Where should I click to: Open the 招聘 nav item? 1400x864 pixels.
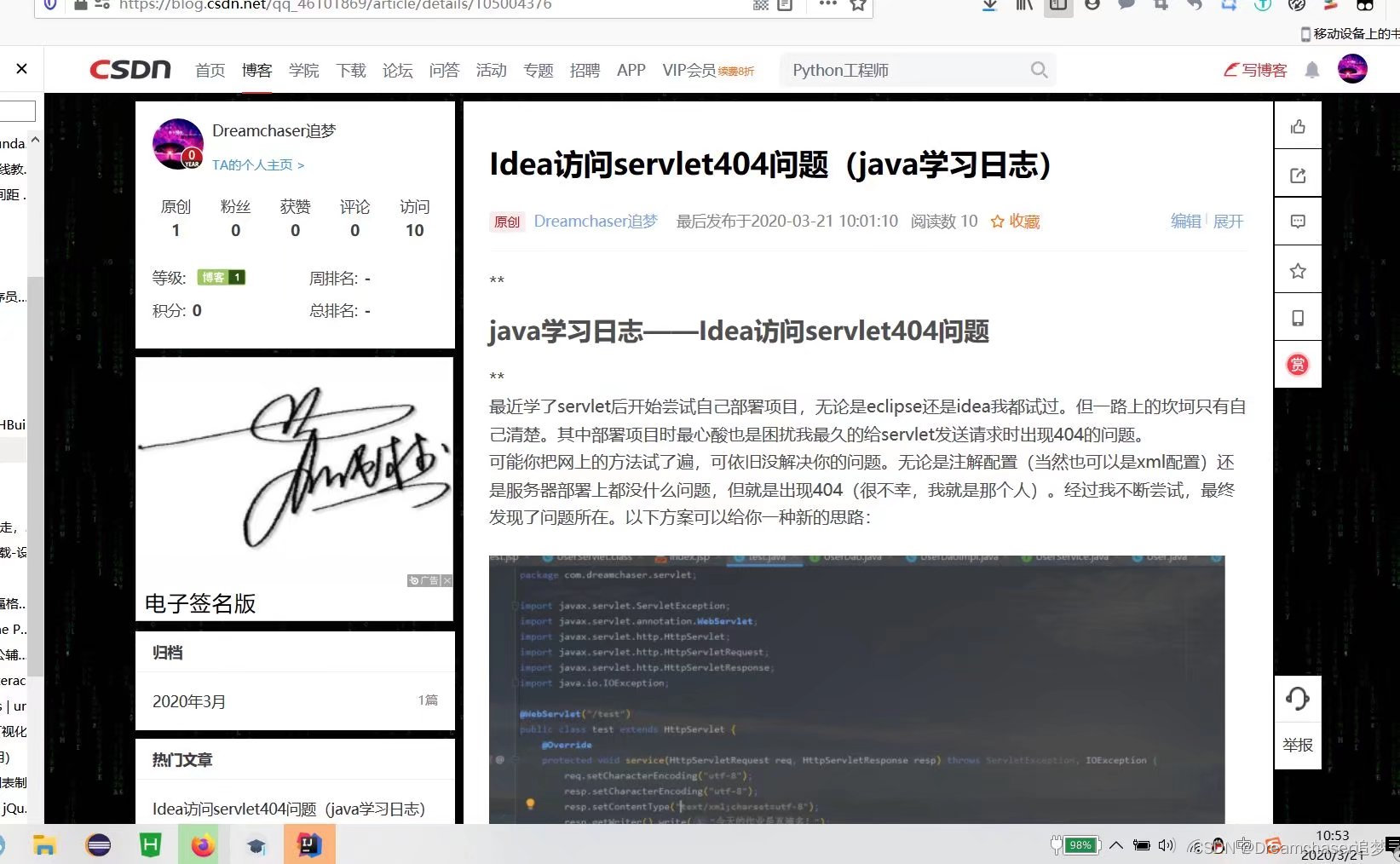tap(585, 71)
